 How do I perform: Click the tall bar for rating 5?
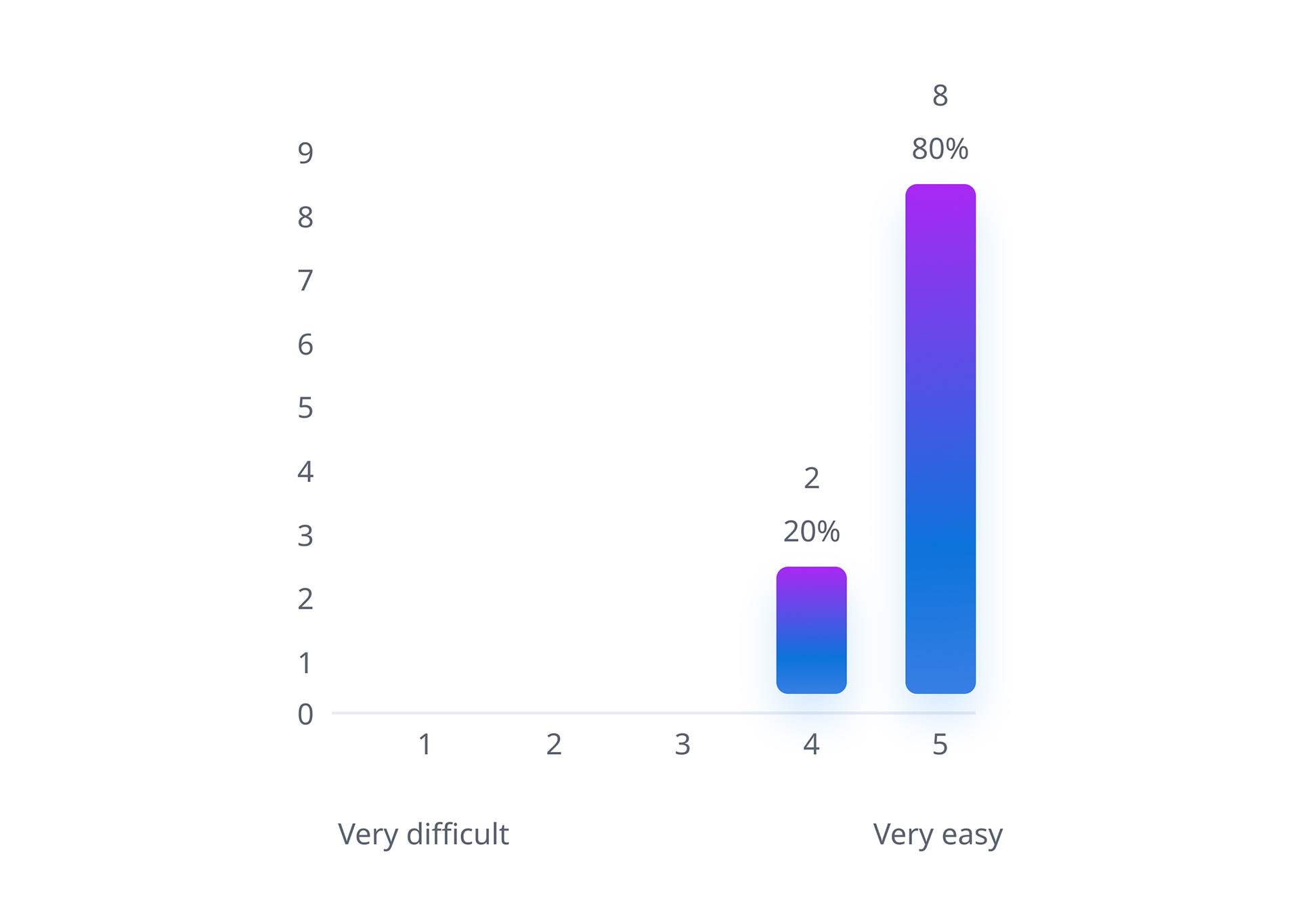coord(940,439)
